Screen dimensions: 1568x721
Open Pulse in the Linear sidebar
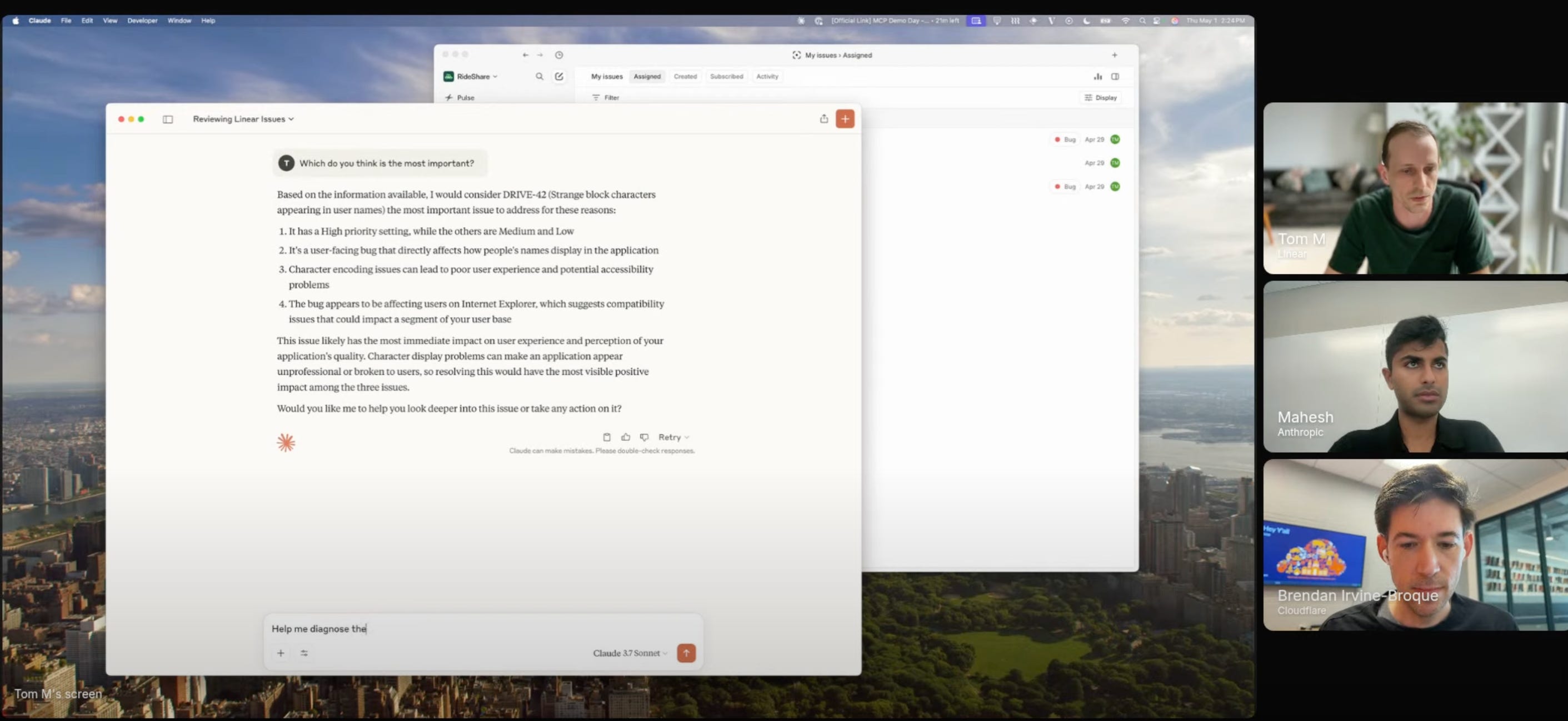pyautogui.click(x=460, y=97)
